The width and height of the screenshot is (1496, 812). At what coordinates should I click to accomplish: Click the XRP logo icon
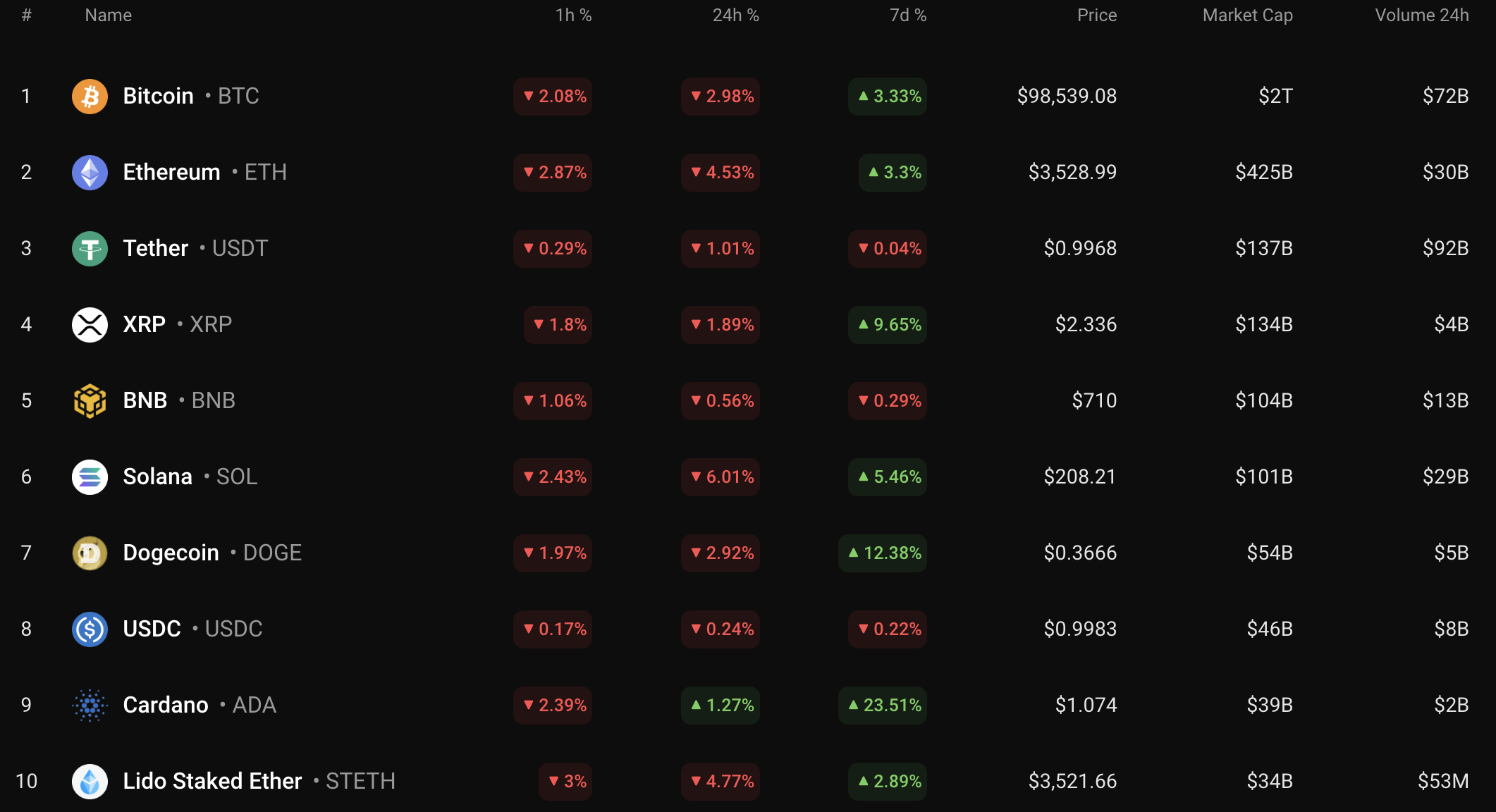[90, 325]
